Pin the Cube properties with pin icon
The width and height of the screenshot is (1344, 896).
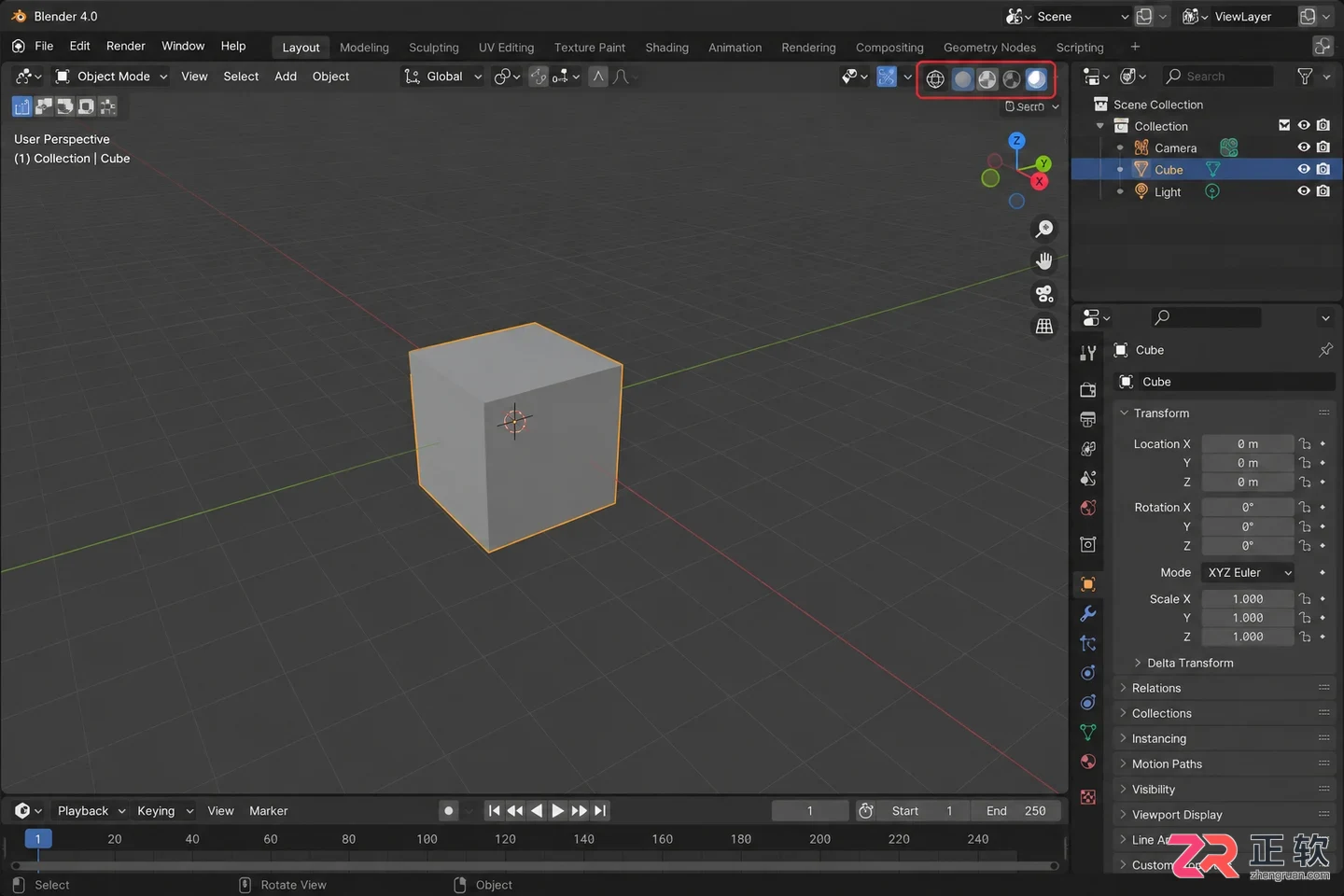pyautogui.click(x=1325, y=350)
